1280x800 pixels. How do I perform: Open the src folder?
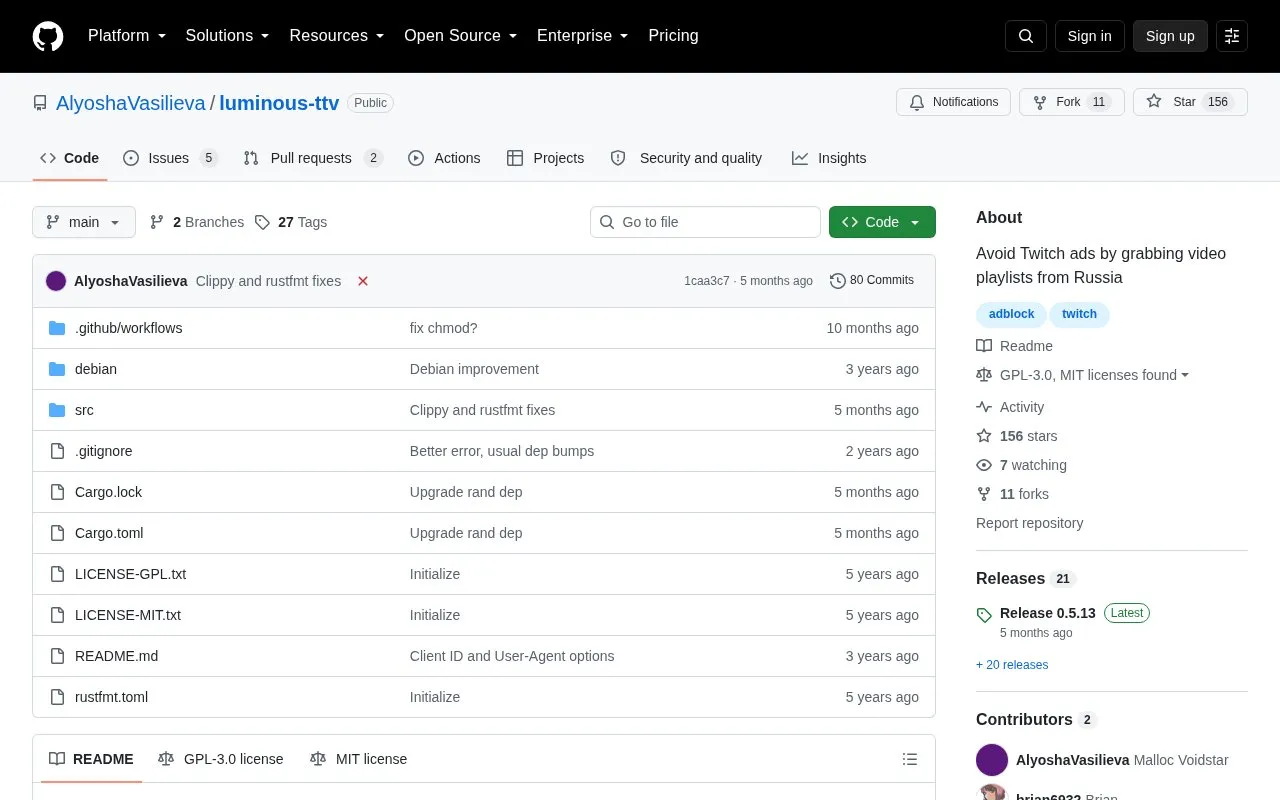click(84, 410)
